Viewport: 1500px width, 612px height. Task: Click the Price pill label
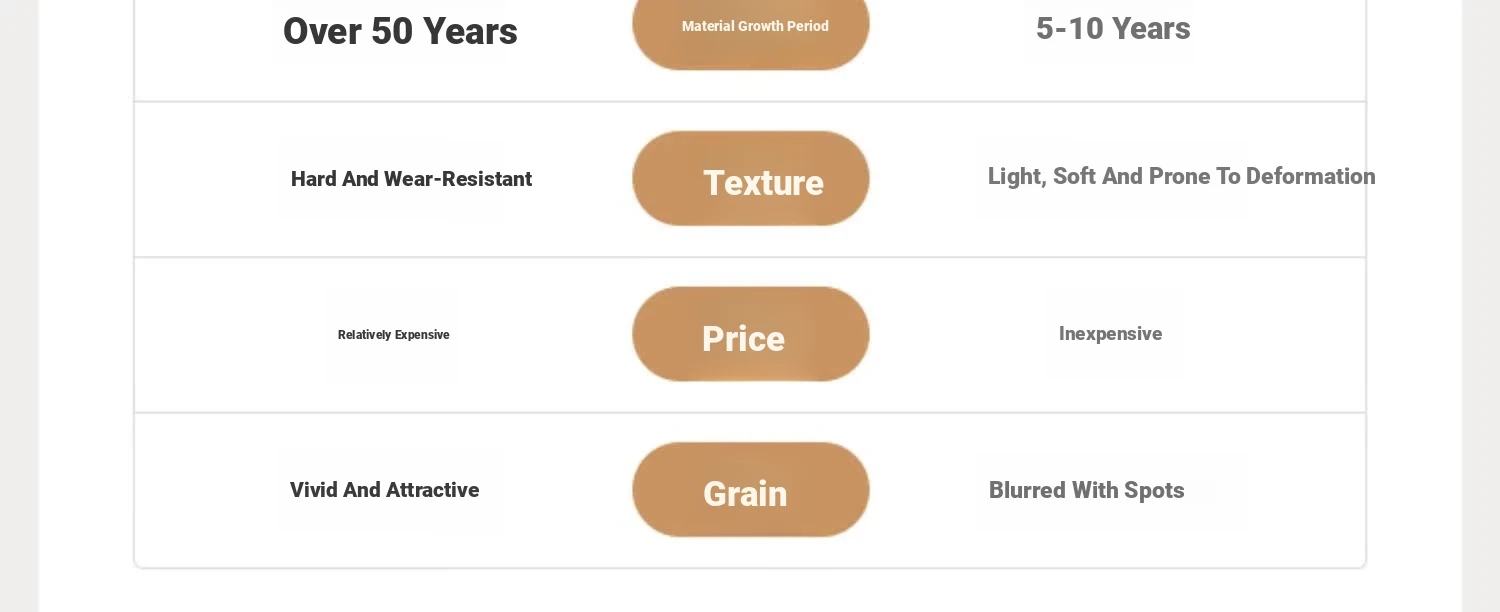751,334
